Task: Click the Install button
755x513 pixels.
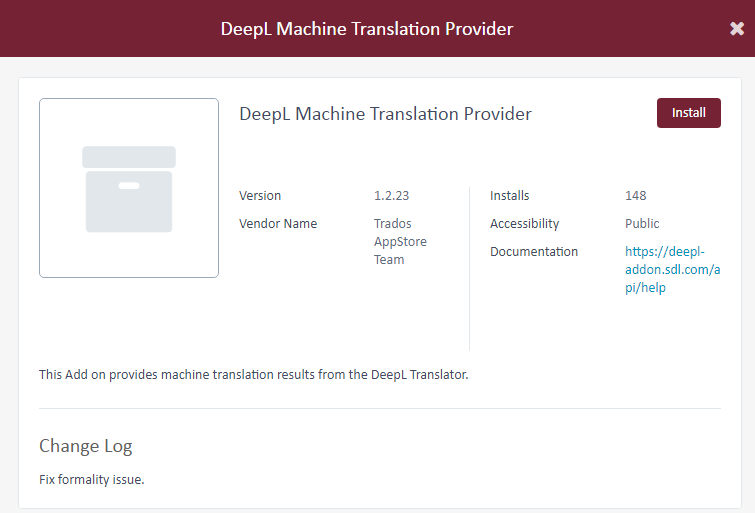Action: tap(688, 113)
